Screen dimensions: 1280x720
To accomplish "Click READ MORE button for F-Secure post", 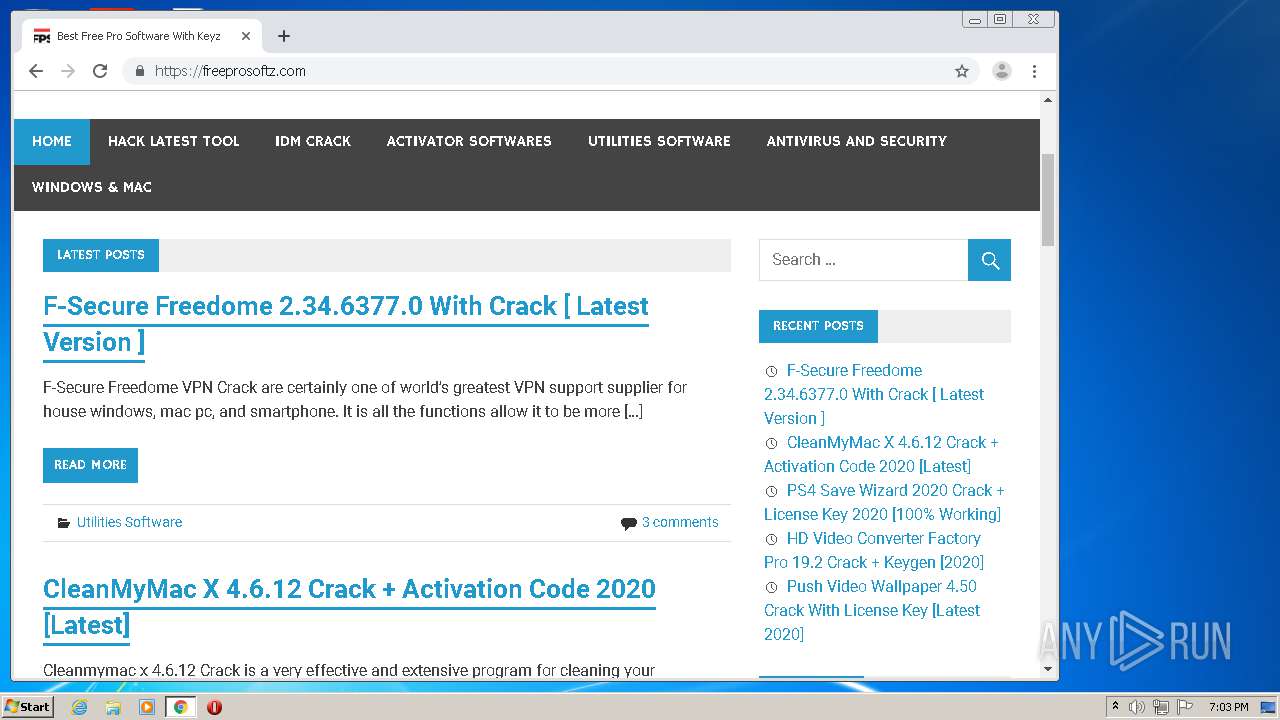I will [x=90, y=465].
